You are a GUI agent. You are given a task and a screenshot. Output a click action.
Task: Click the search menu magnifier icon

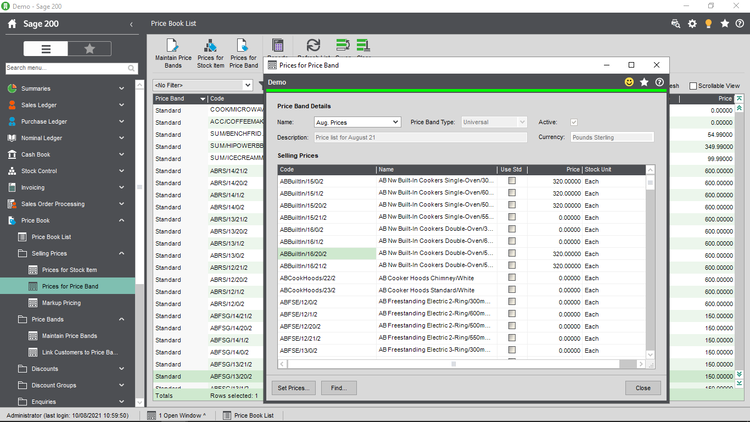point(131,68)
